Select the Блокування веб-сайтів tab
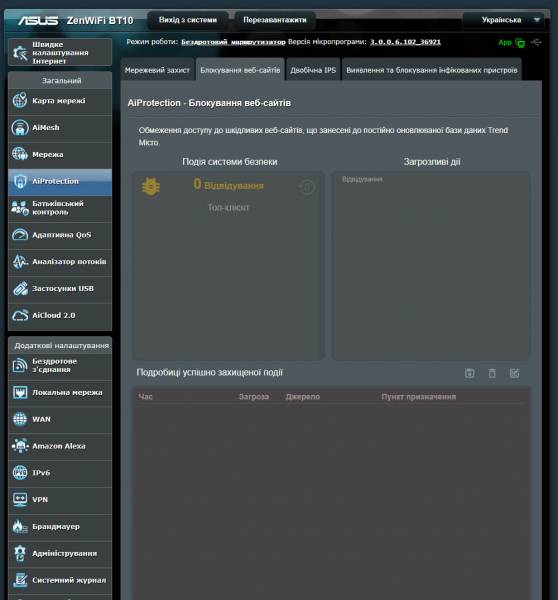The height and width of the screenshot is (600, 558). point(240,70)
